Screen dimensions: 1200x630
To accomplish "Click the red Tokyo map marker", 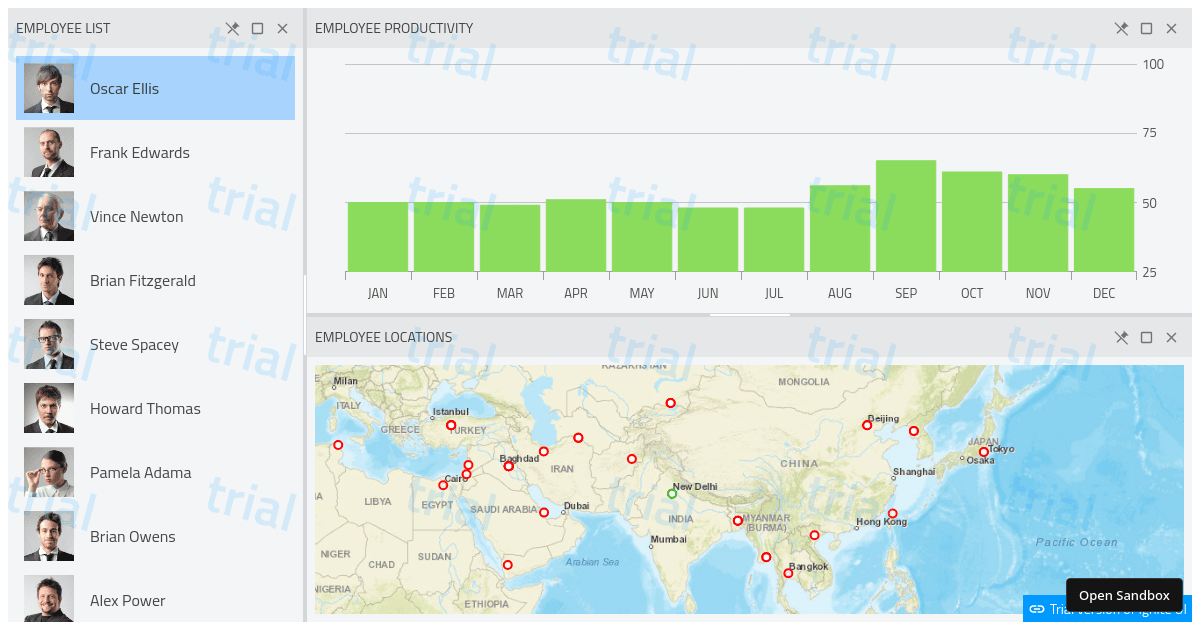I will point(984,452).
